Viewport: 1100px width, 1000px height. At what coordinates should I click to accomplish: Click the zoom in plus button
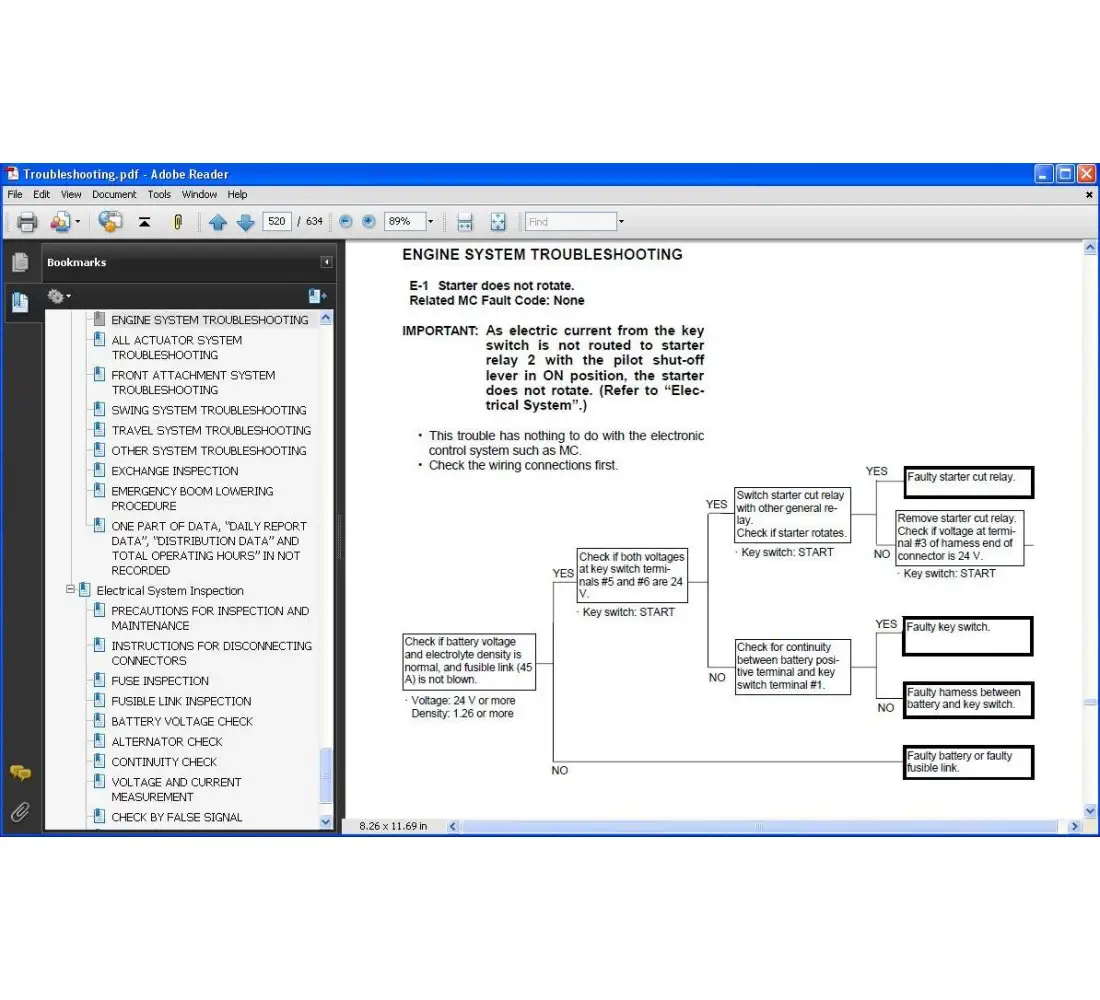[x=369, y=222]
